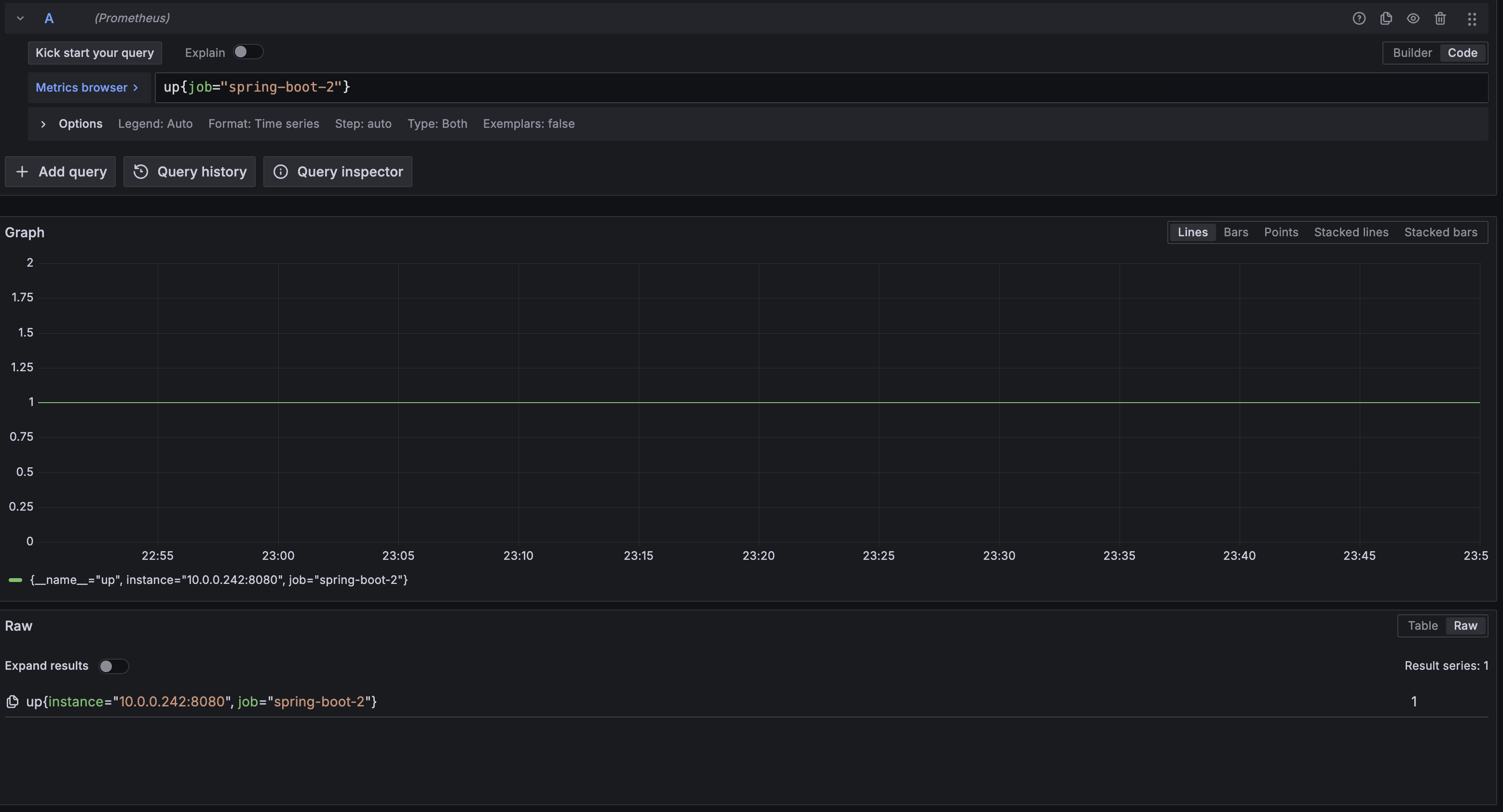1503x812 pixels.
Task: Select Stacked bars graph style
Action: click(1441, 231)
